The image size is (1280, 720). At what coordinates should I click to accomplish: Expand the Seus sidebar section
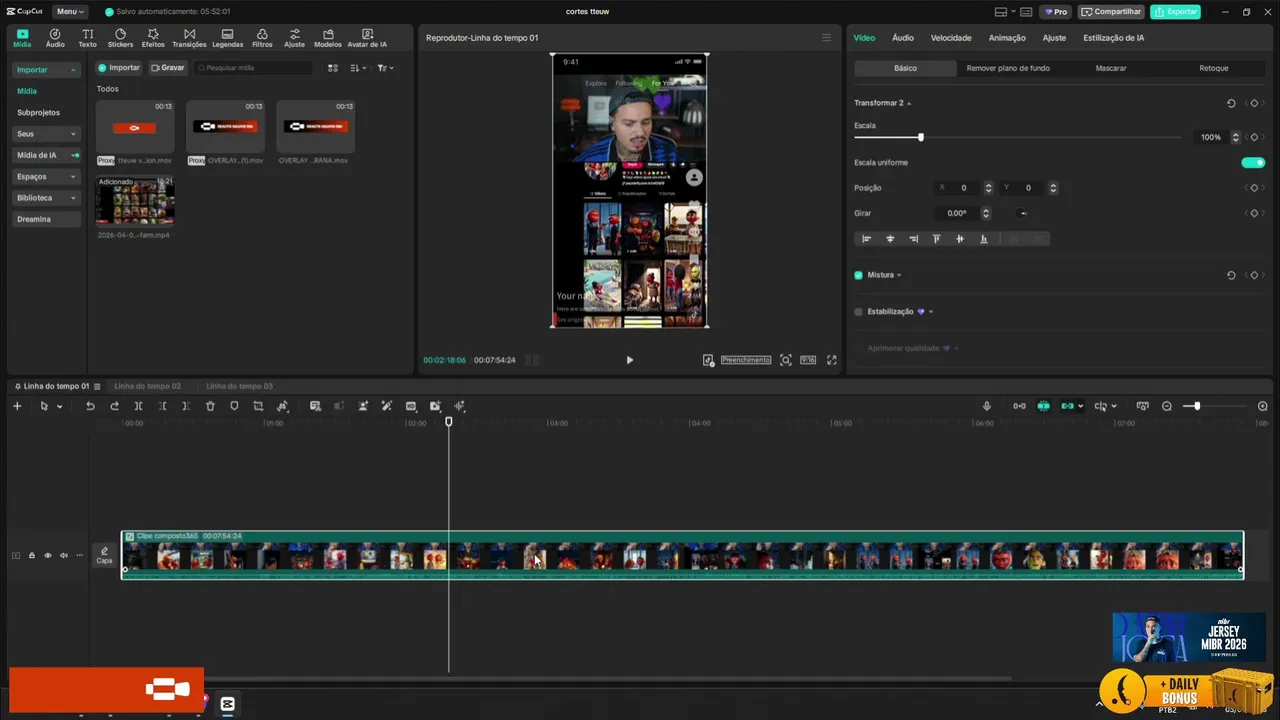[x=46, y=134]
